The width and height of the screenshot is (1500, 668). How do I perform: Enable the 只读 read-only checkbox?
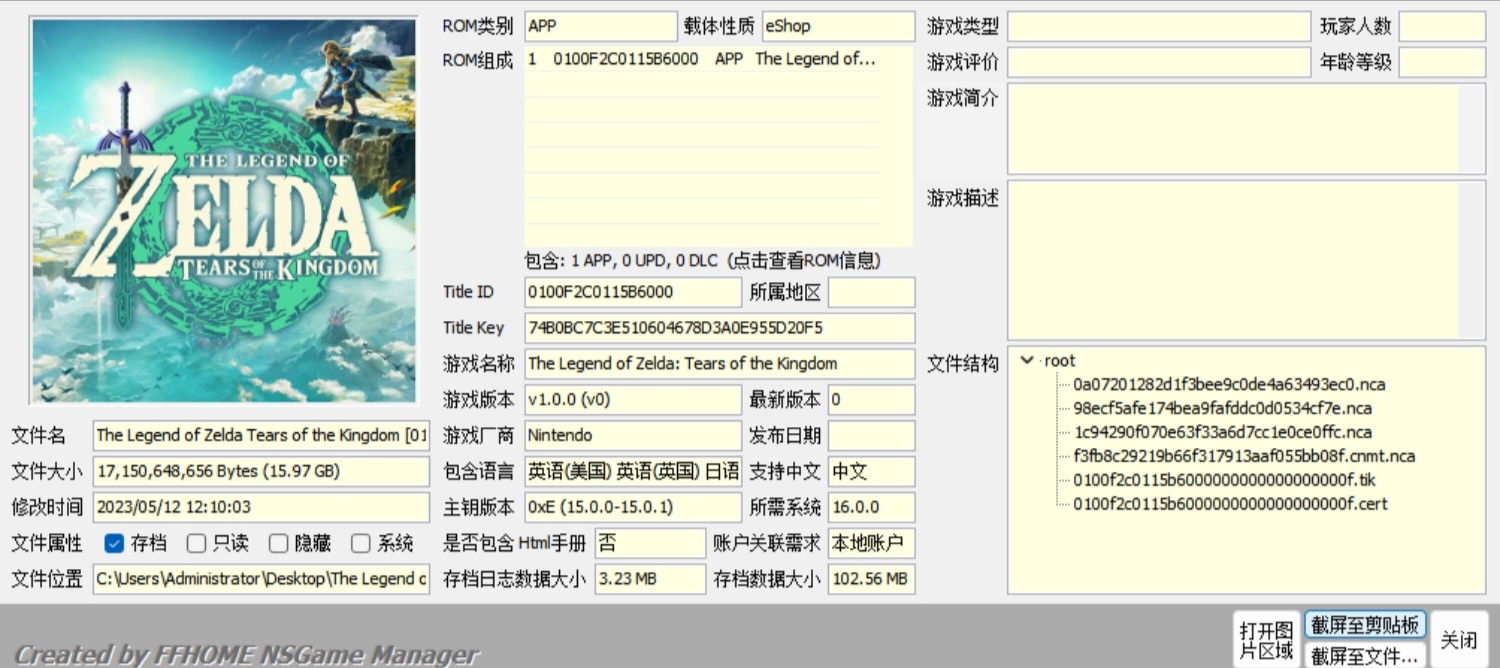point(196,543)
